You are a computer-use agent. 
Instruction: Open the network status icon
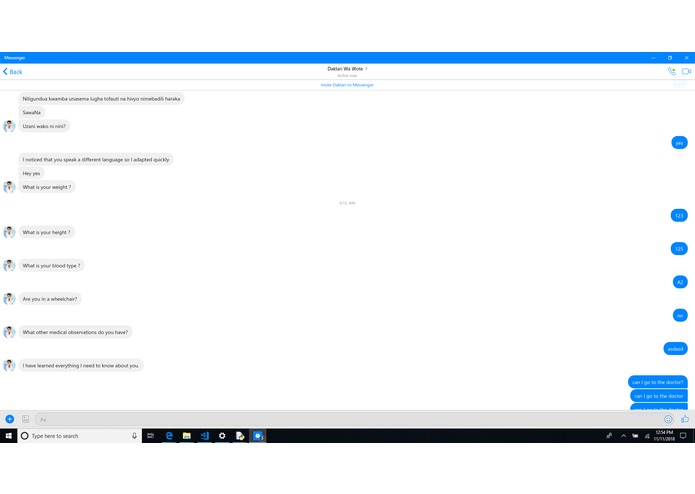click(x=647, y=436)
